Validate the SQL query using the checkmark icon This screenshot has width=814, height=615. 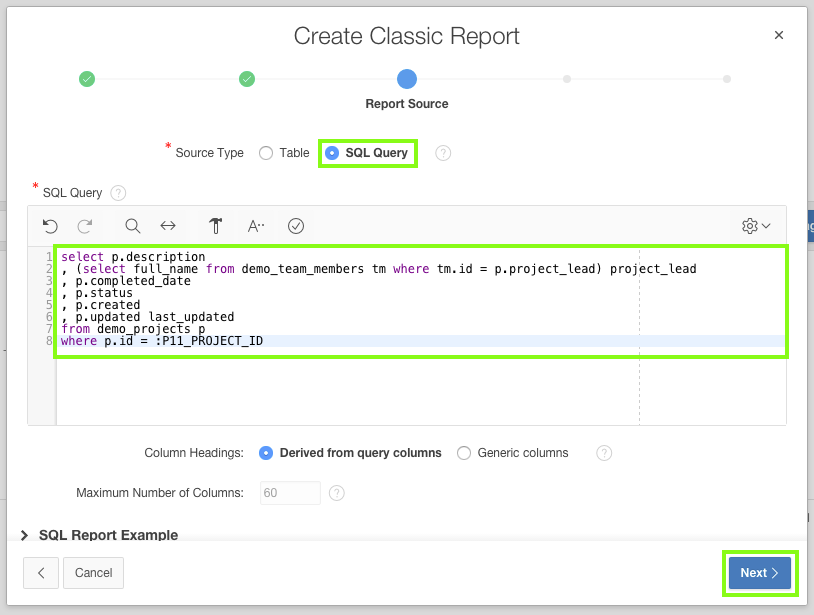295,225
